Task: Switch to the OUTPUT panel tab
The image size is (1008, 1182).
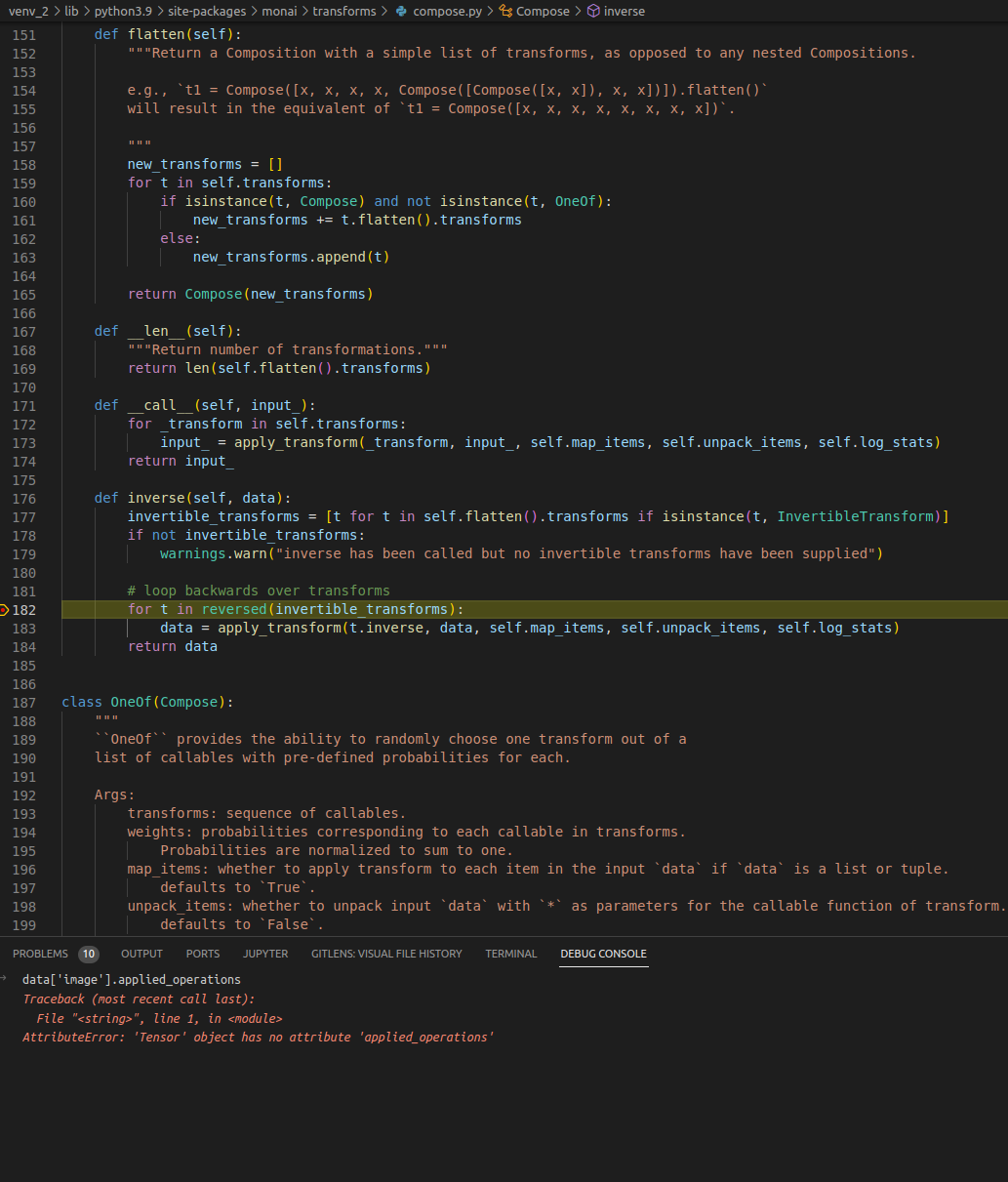Action: click(141, 954)
